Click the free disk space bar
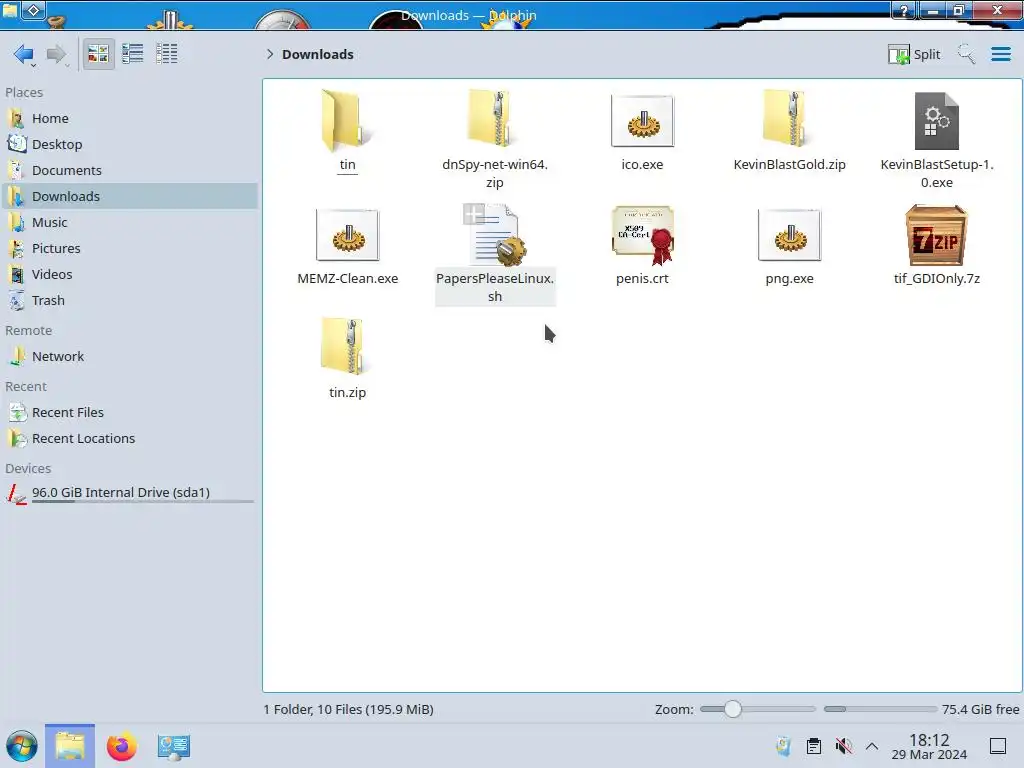The image size is (1024, 768). [x=880, y=709]
